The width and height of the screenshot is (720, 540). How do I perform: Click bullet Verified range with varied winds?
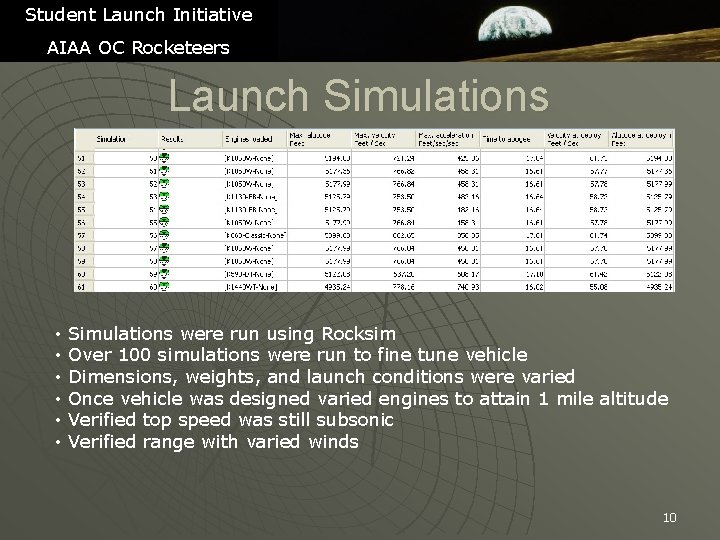coord(213,442)
